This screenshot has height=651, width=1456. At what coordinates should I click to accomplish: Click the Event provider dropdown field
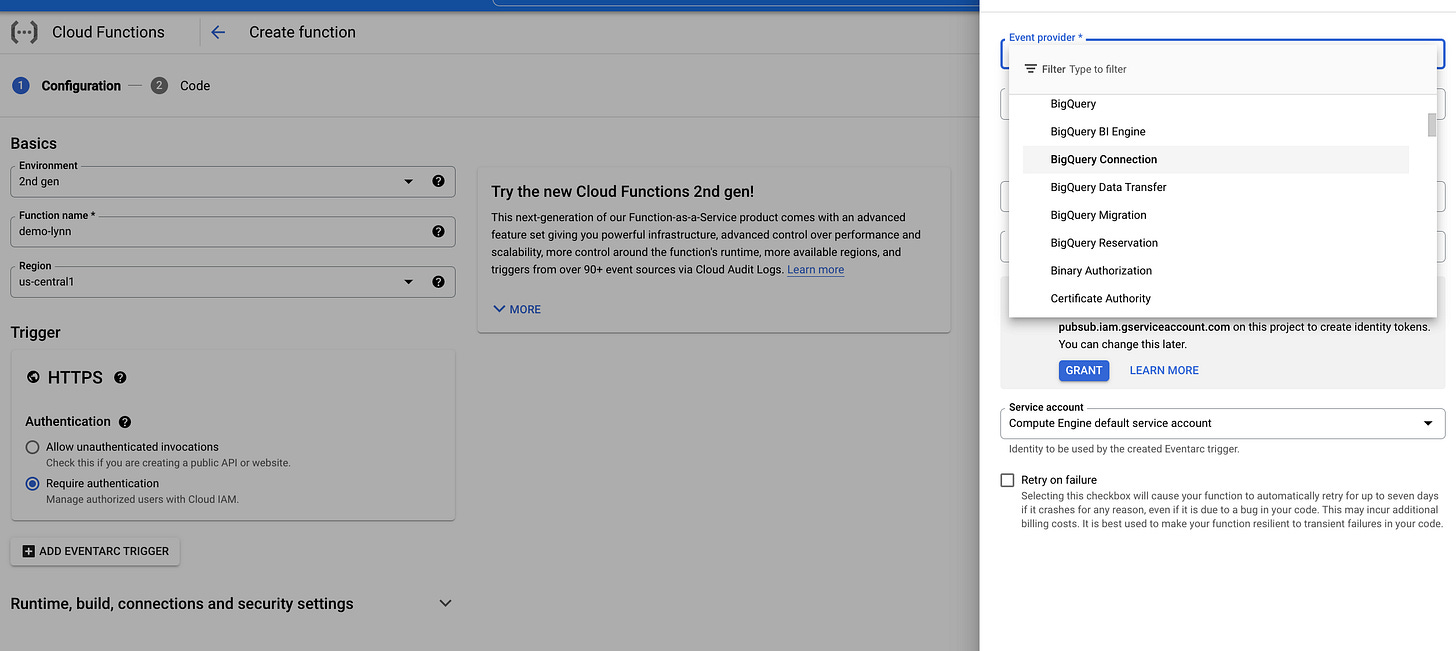(1222, 53)
